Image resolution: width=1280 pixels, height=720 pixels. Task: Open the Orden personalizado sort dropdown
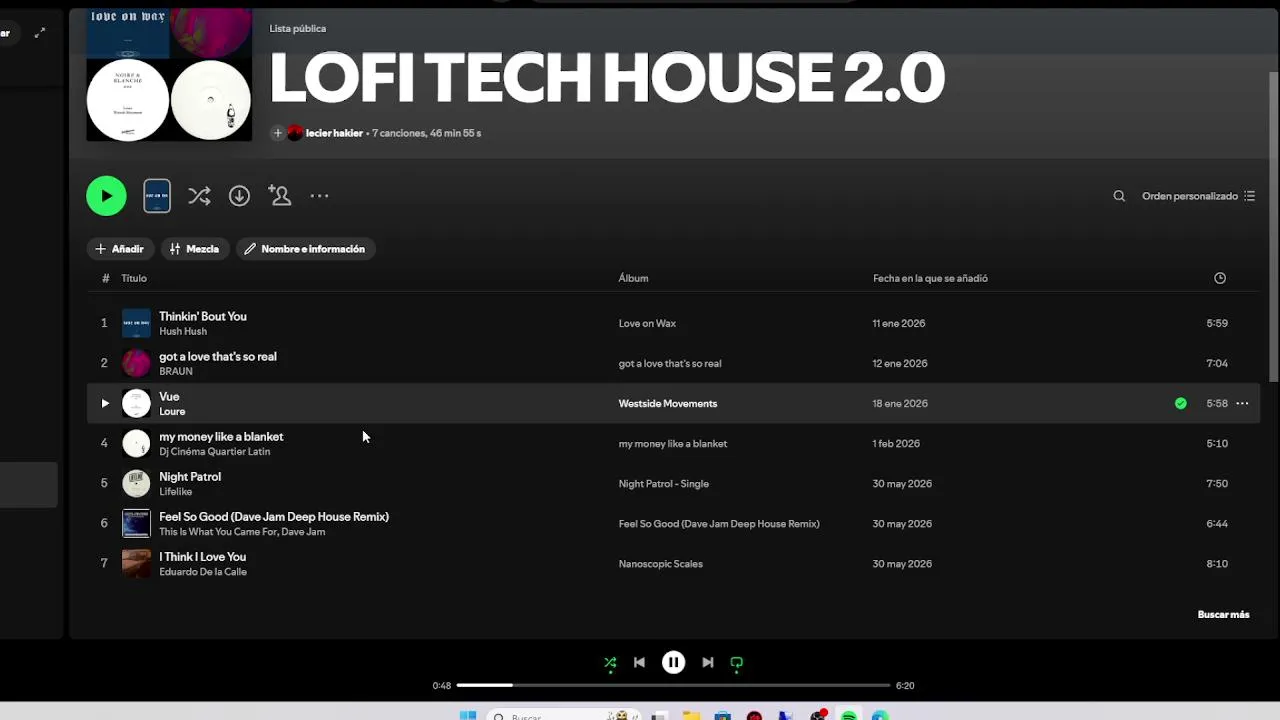point(1198,196)
